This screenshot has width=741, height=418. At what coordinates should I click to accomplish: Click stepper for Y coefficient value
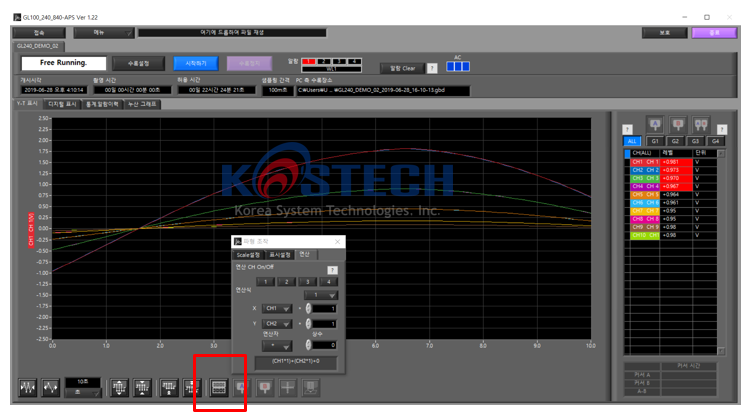tap(308, 324)
